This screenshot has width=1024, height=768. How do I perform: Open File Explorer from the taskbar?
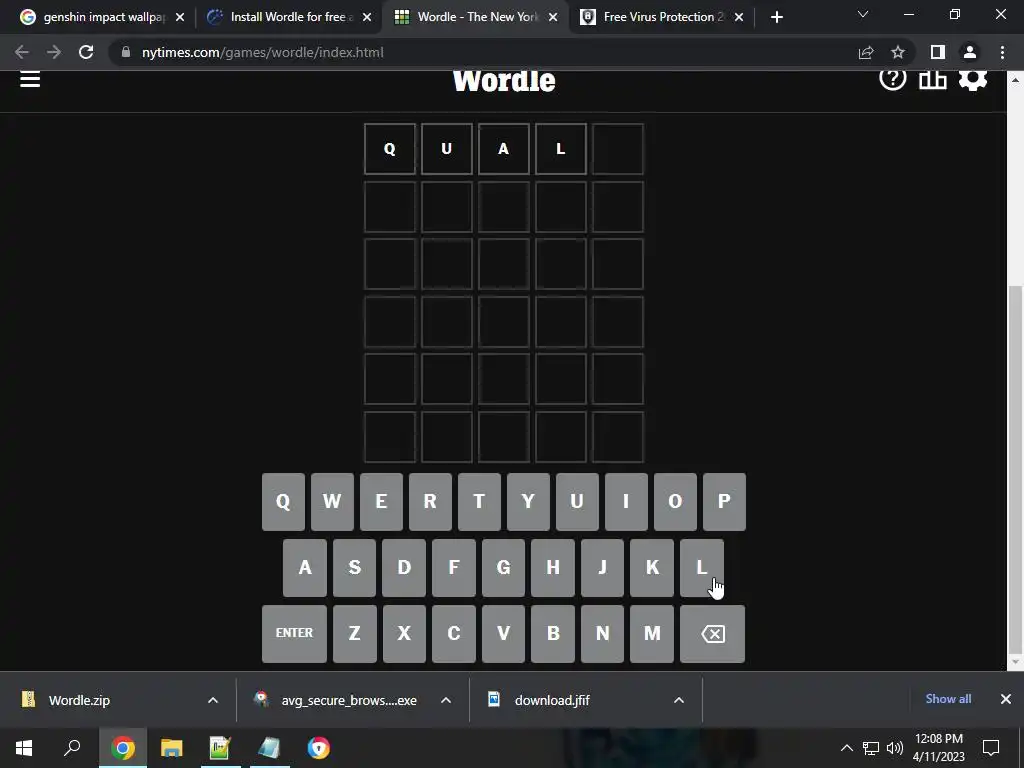(x=172, y=748)
